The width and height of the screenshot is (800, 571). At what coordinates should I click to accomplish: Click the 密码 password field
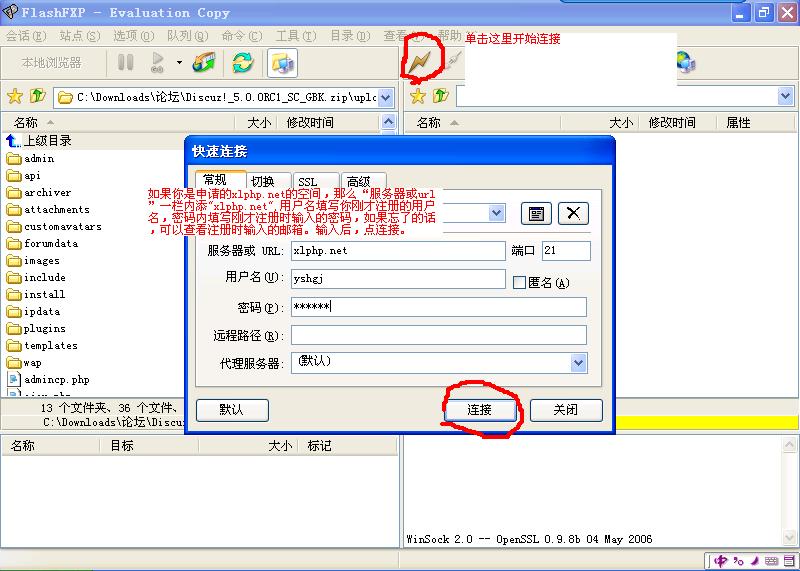pos(439,307)
